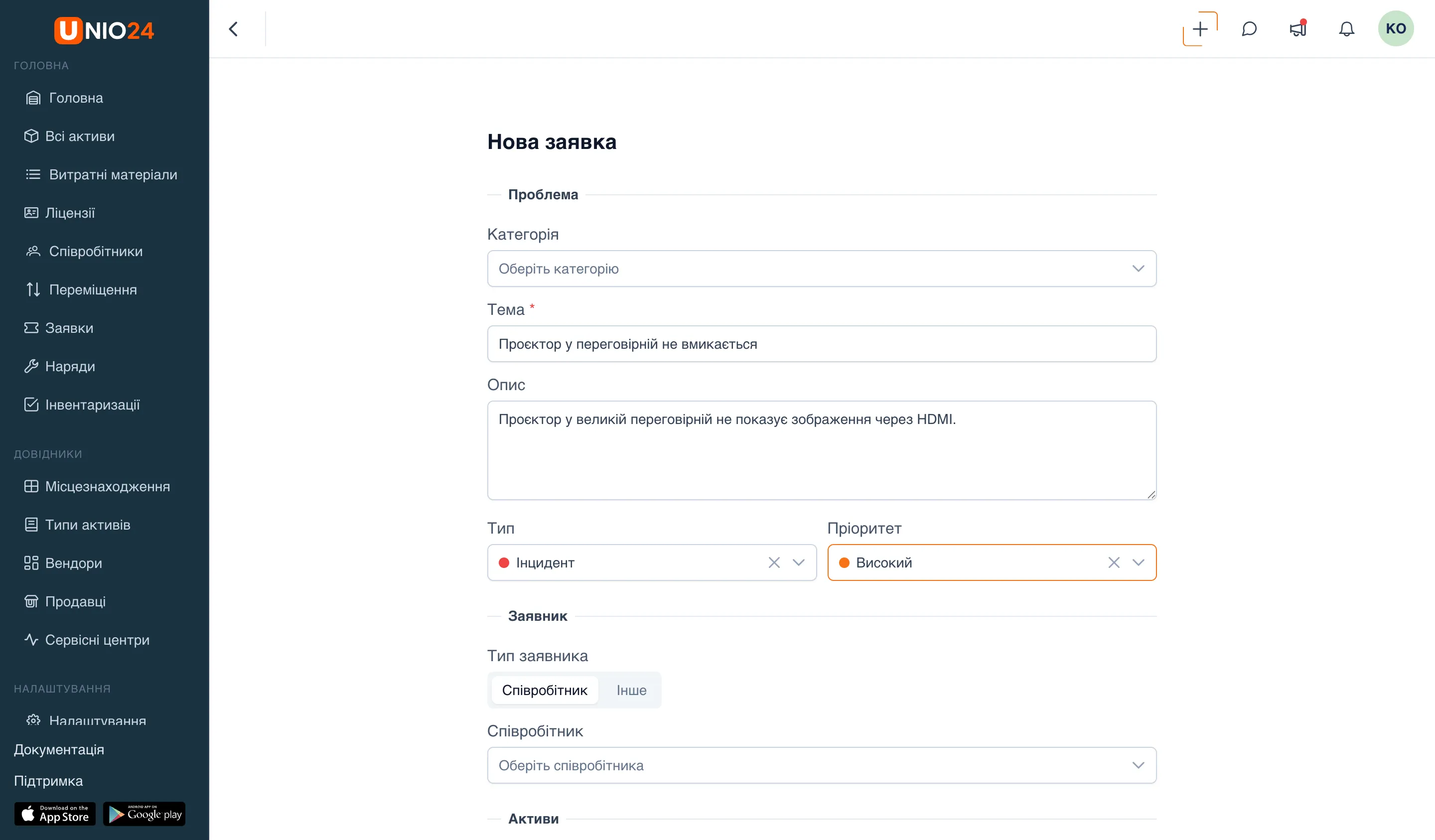
Task: Click the Ліцензії card icon
Action: coord(31,212)
